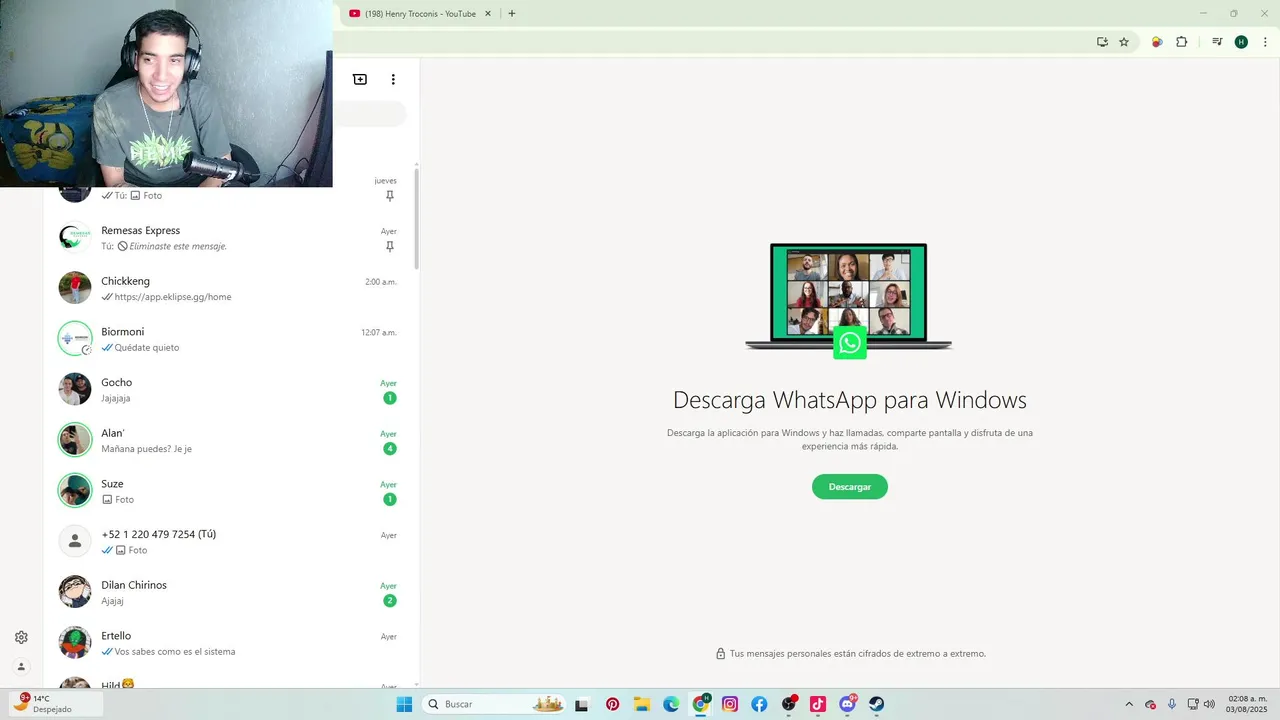Viewport: 1280px width, 720px height.
Task: Open Gocho profile picture
Action: pyautogui.click(x=75, y=389)
